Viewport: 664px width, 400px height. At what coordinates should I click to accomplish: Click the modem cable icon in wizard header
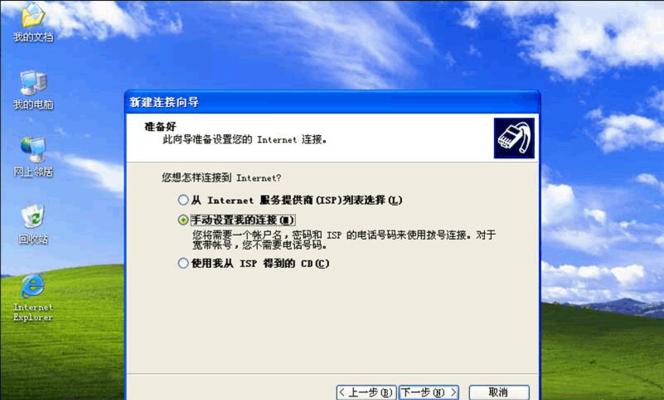coord(514,138)
